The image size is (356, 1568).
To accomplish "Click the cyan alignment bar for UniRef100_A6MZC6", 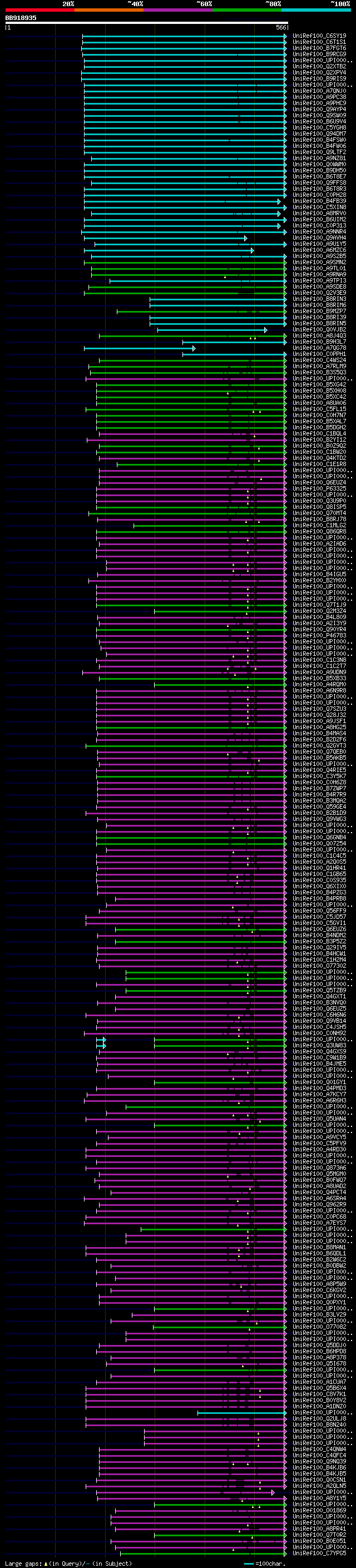I will point(169,250).
